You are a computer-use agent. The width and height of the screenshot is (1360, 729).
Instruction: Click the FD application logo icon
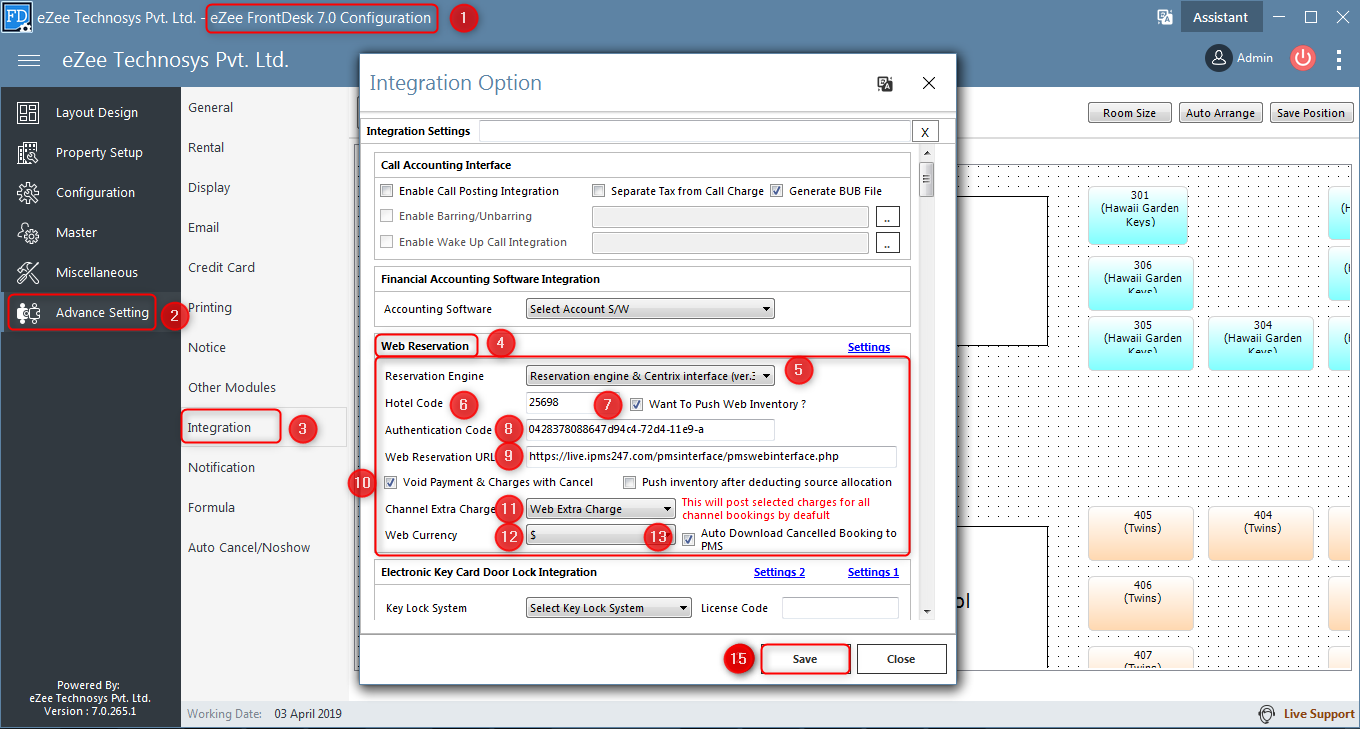pos(17,17)
